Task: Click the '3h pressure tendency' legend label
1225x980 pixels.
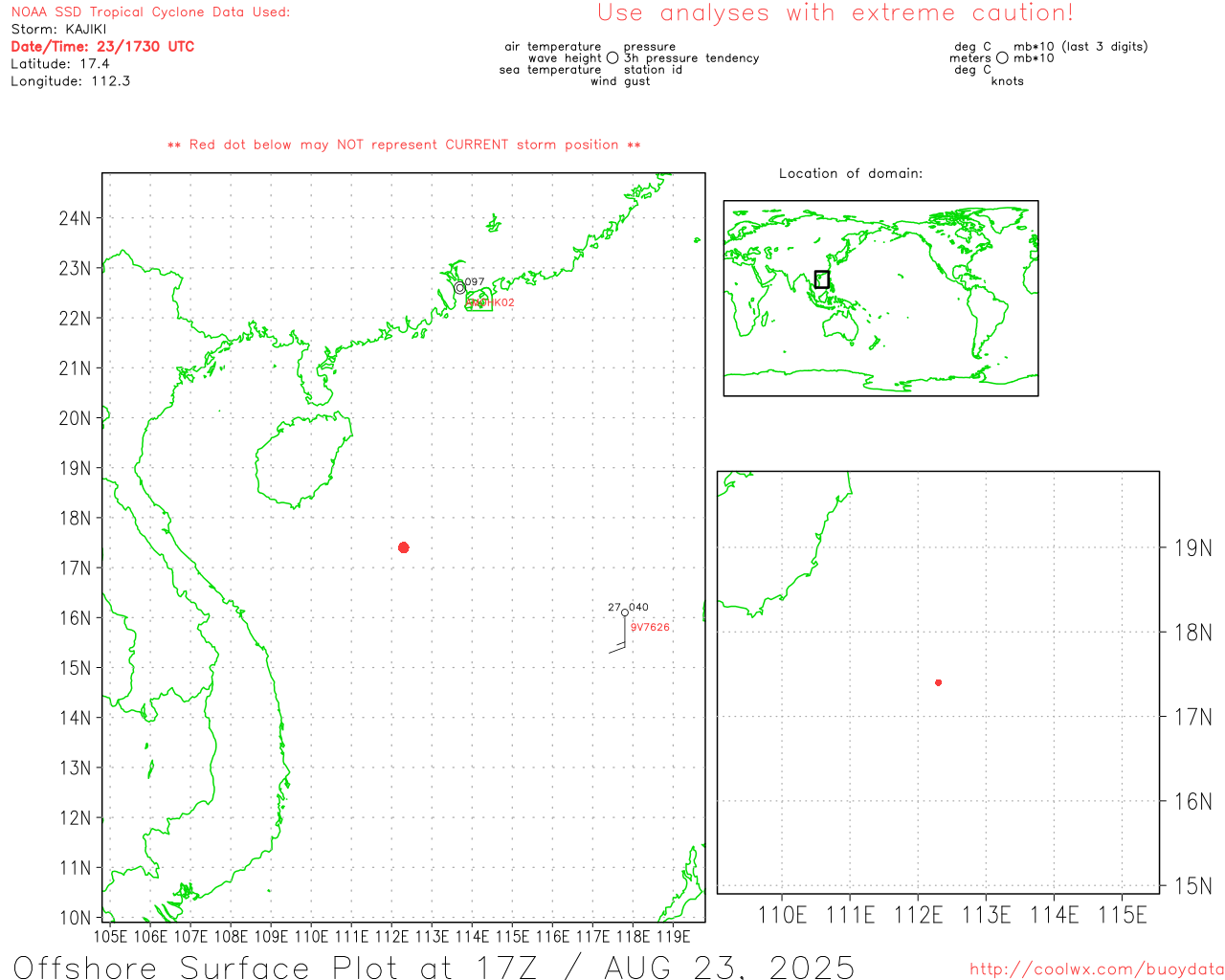Action: coord(692,57)
